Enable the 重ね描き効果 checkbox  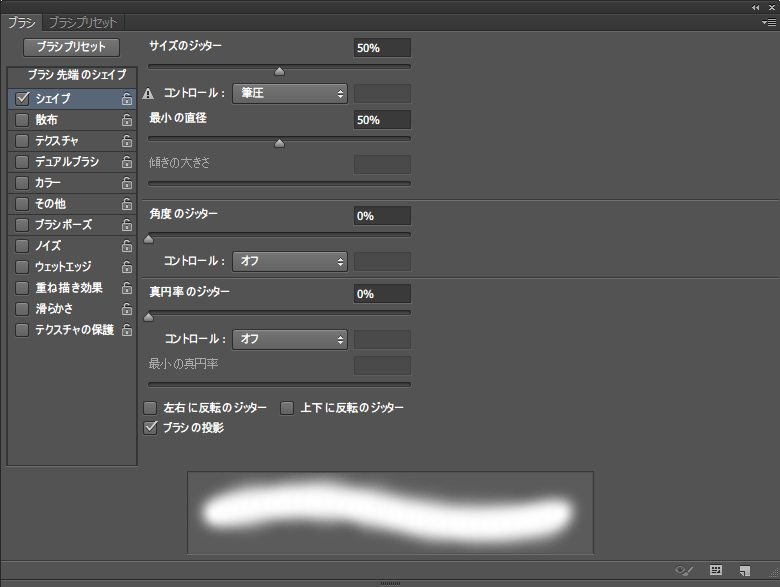(22, 288)
